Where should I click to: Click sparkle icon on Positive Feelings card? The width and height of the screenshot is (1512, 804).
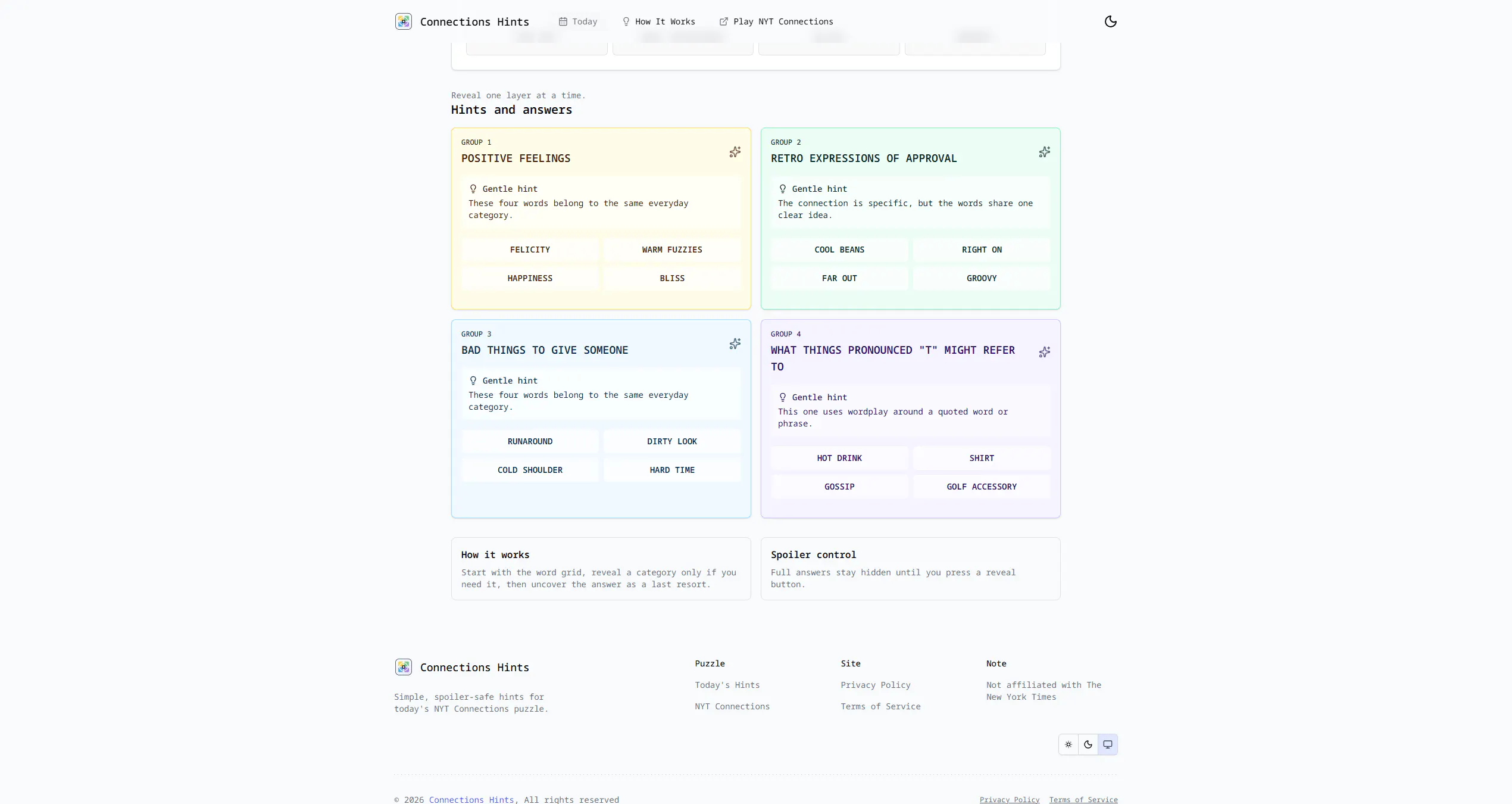point(735,152)
